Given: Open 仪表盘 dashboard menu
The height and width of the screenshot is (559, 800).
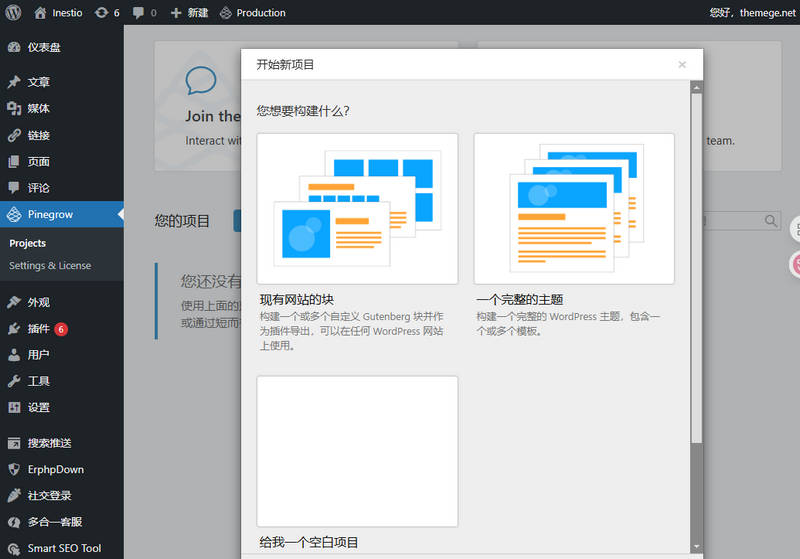Looking at the screenshot, I should 62,47.
